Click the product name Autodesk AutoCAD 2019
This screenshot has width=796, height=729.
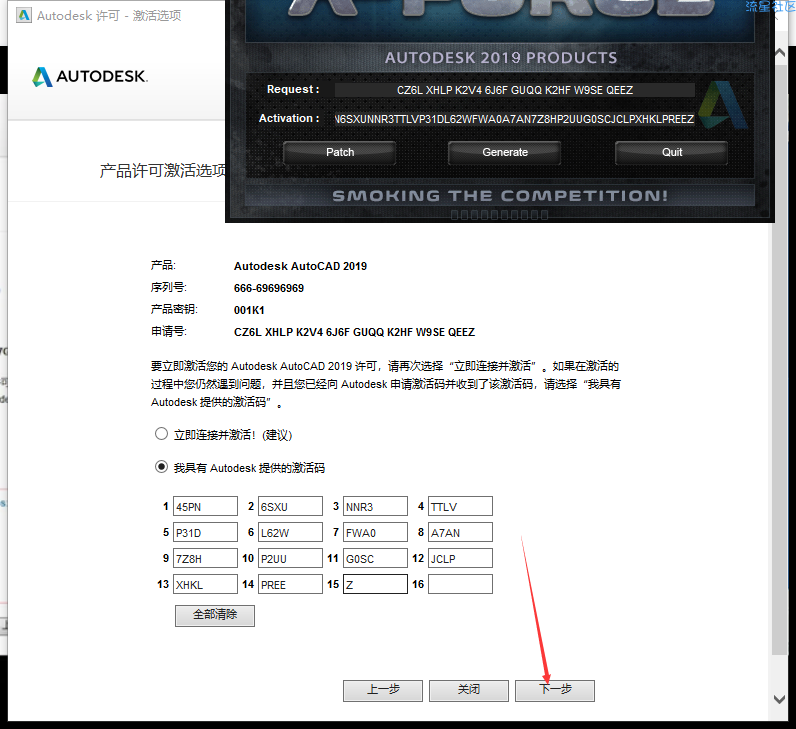tap(300, 266)
